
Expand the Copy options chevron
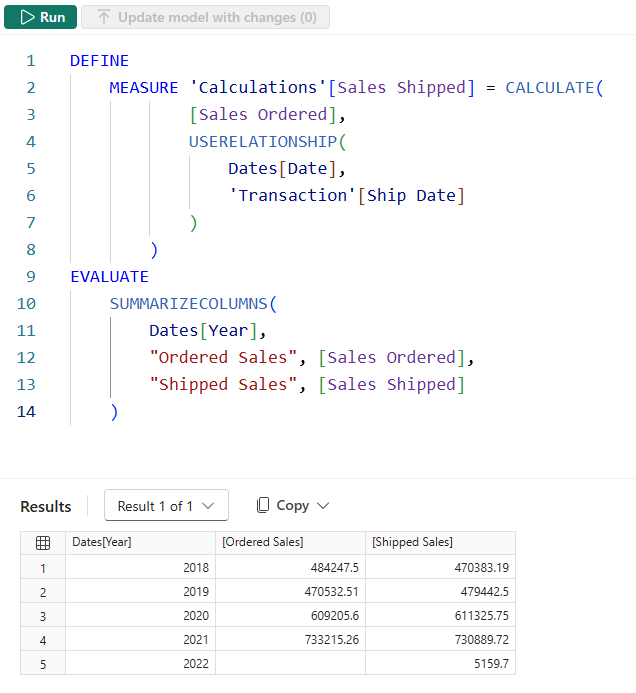tap(323, 506)
